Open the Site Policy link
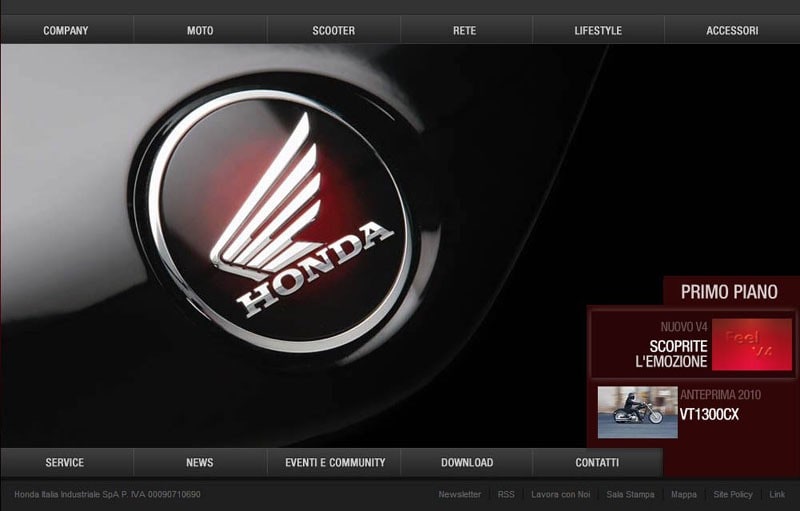This screenshot has height=511, width=800. [x=733, y=494]
